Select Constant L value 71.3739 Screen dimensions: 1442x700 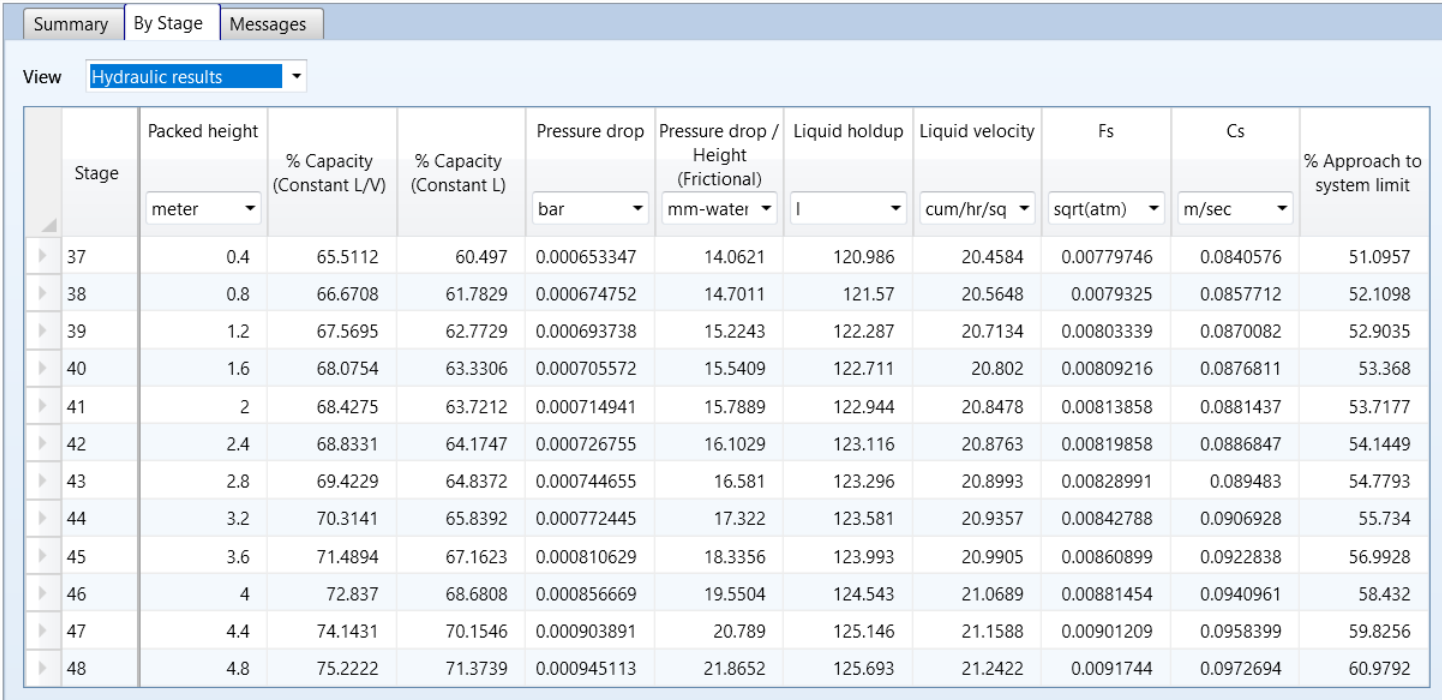(x=462, y=668)
